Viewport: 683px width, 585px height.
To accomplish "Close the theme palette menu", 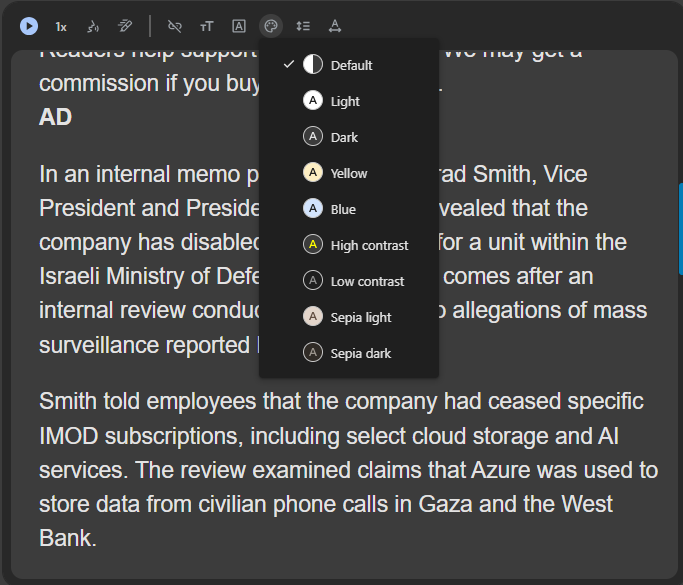I will pyautogui.click(x=271, y=26).
